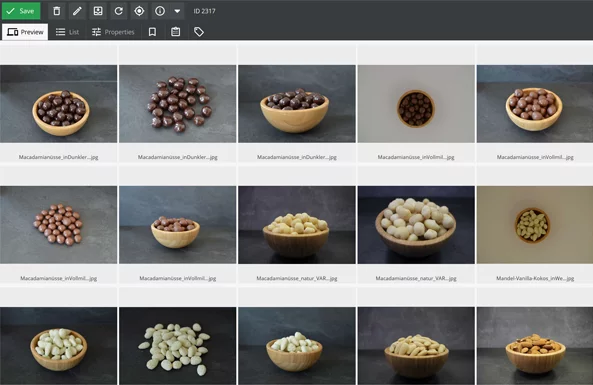593x385 pixels.
Task: Download folder as ZIP via the toolbar icon
Action: (98, 11)
